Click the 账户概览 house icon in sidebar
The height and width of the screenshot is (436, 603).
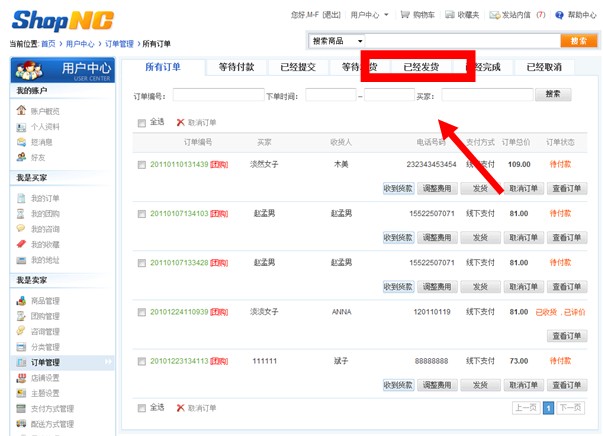point(21,111)
